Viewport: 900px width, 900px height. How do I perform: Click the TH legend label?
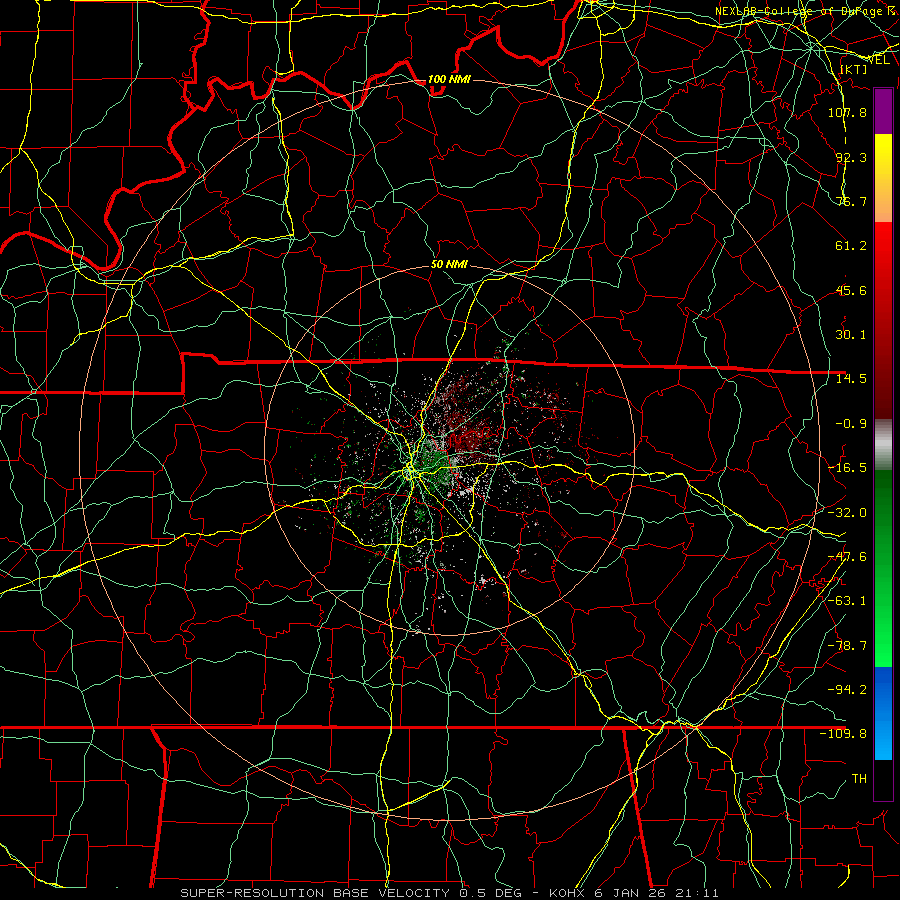(x=859, y=779)
